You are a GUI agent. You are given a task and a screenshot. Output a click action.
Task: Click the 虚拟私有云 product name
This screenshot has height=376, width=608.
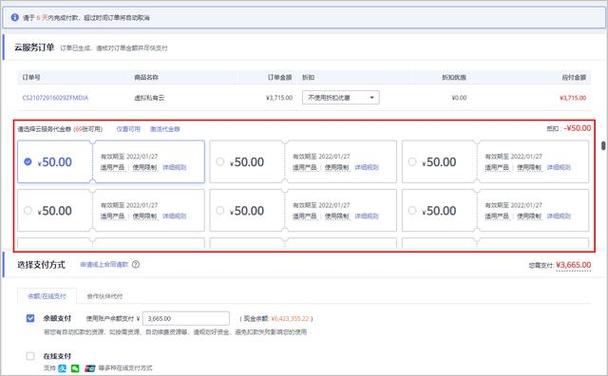149,98
